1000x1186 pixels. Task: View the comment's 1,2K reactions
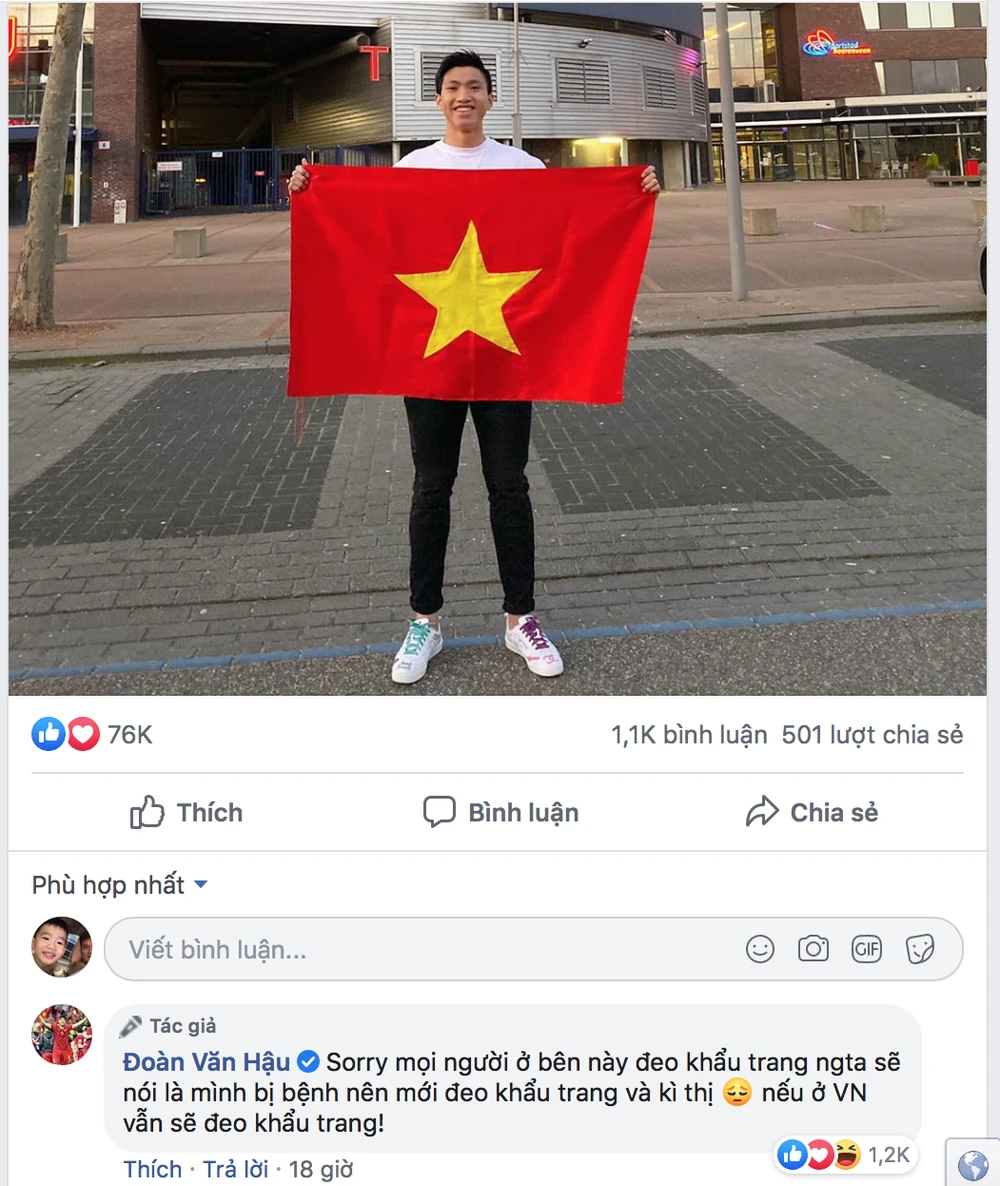tap(846, 1155)
